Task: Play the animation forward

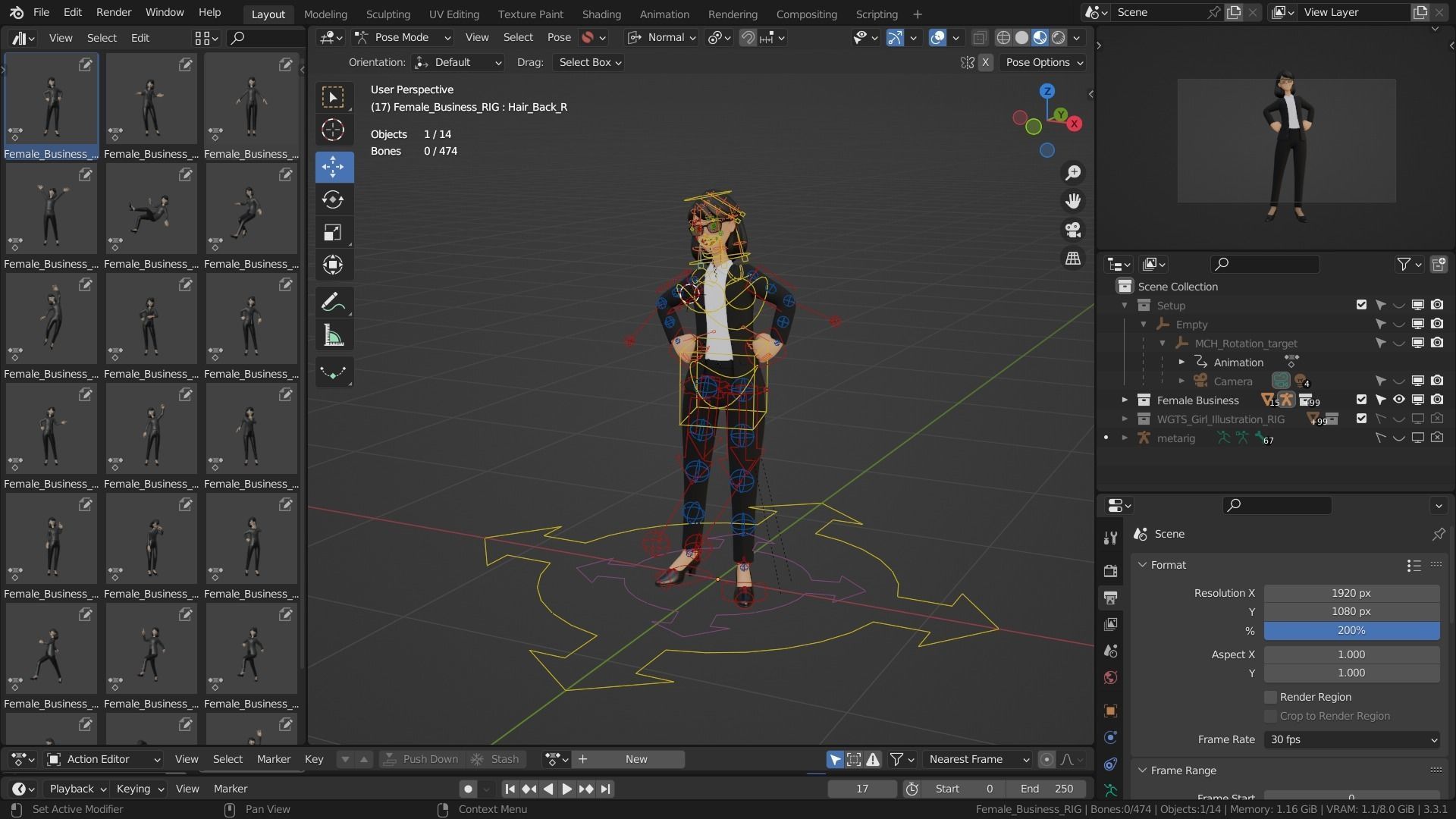Action: [x=566, y=789]
